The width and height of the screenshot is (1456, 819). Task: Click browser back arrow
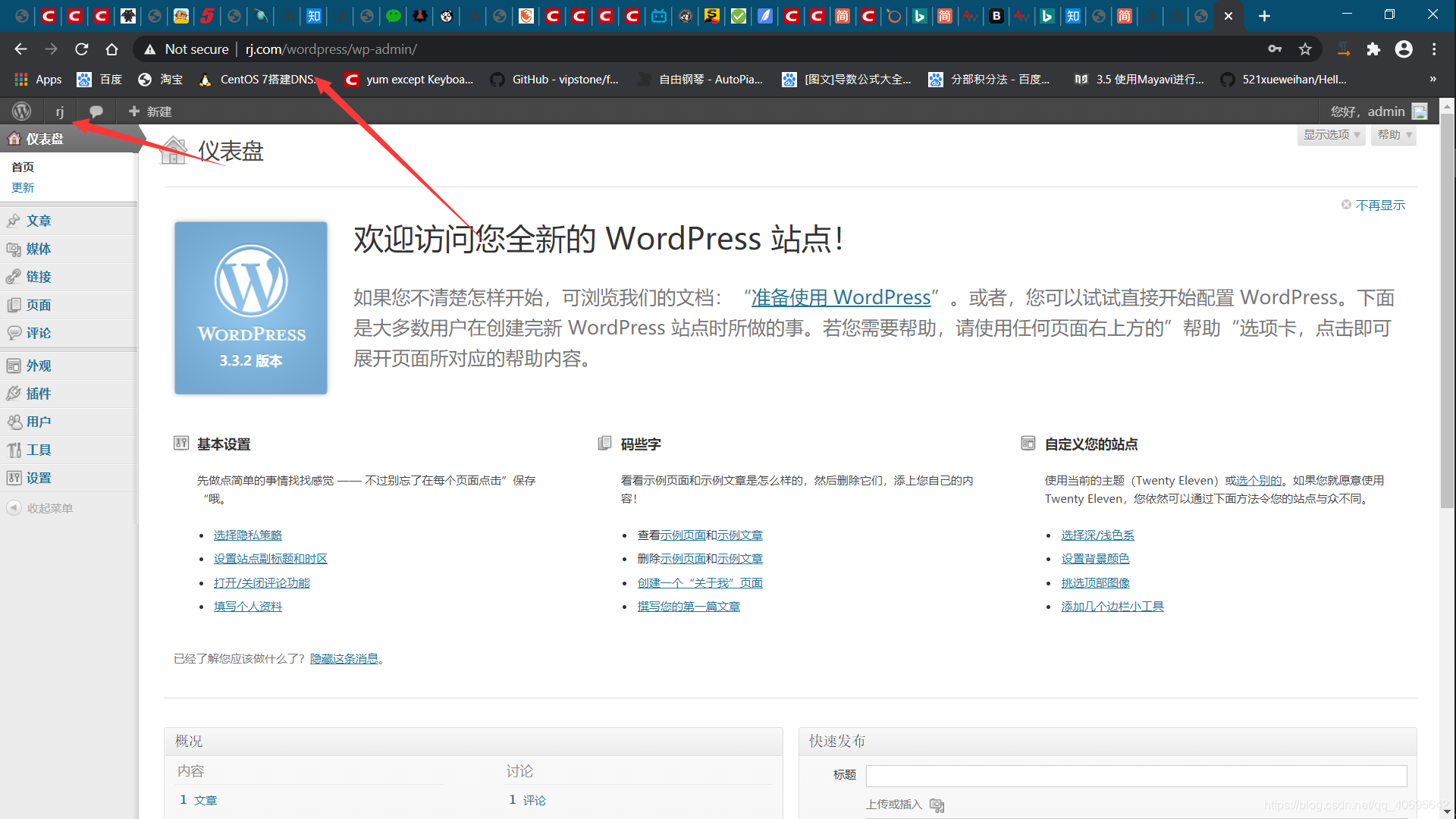(20, 49)
